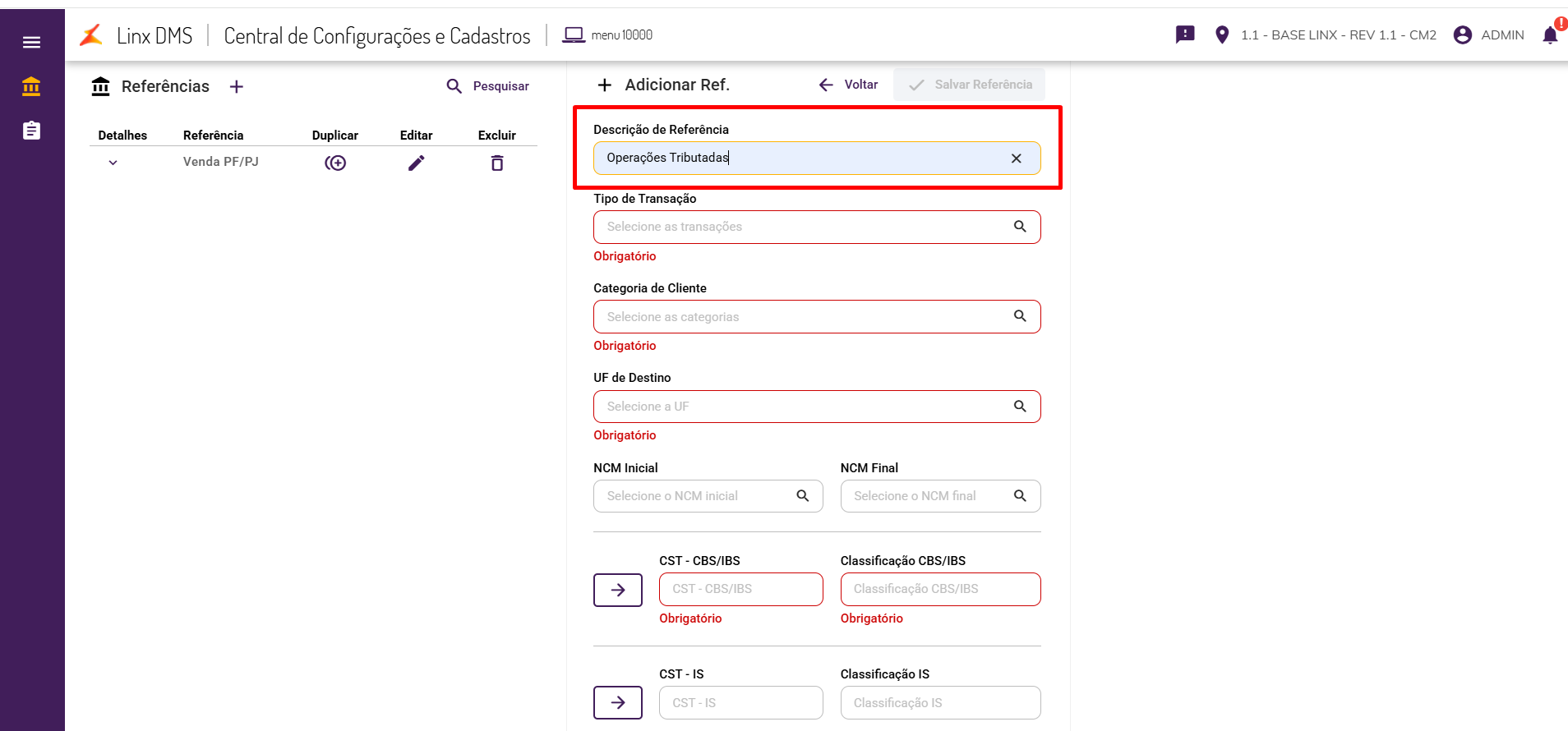This screenshot has height=731, width=1568.
Task: Edit the Venda PF/PJ reference
Action: pos(417,163)
